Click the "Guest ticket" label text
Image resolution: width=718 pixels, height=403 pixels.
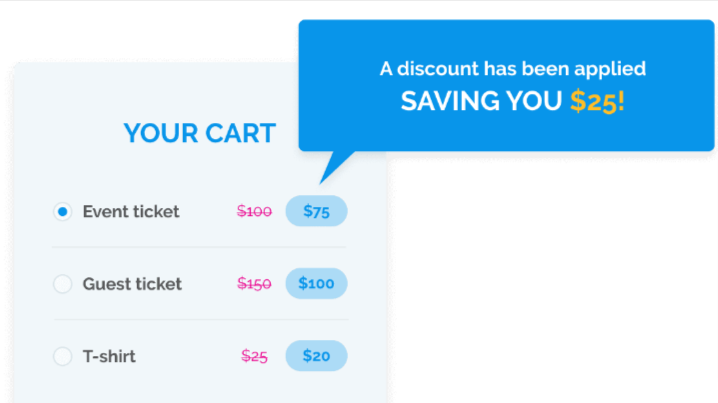point(132,284)
